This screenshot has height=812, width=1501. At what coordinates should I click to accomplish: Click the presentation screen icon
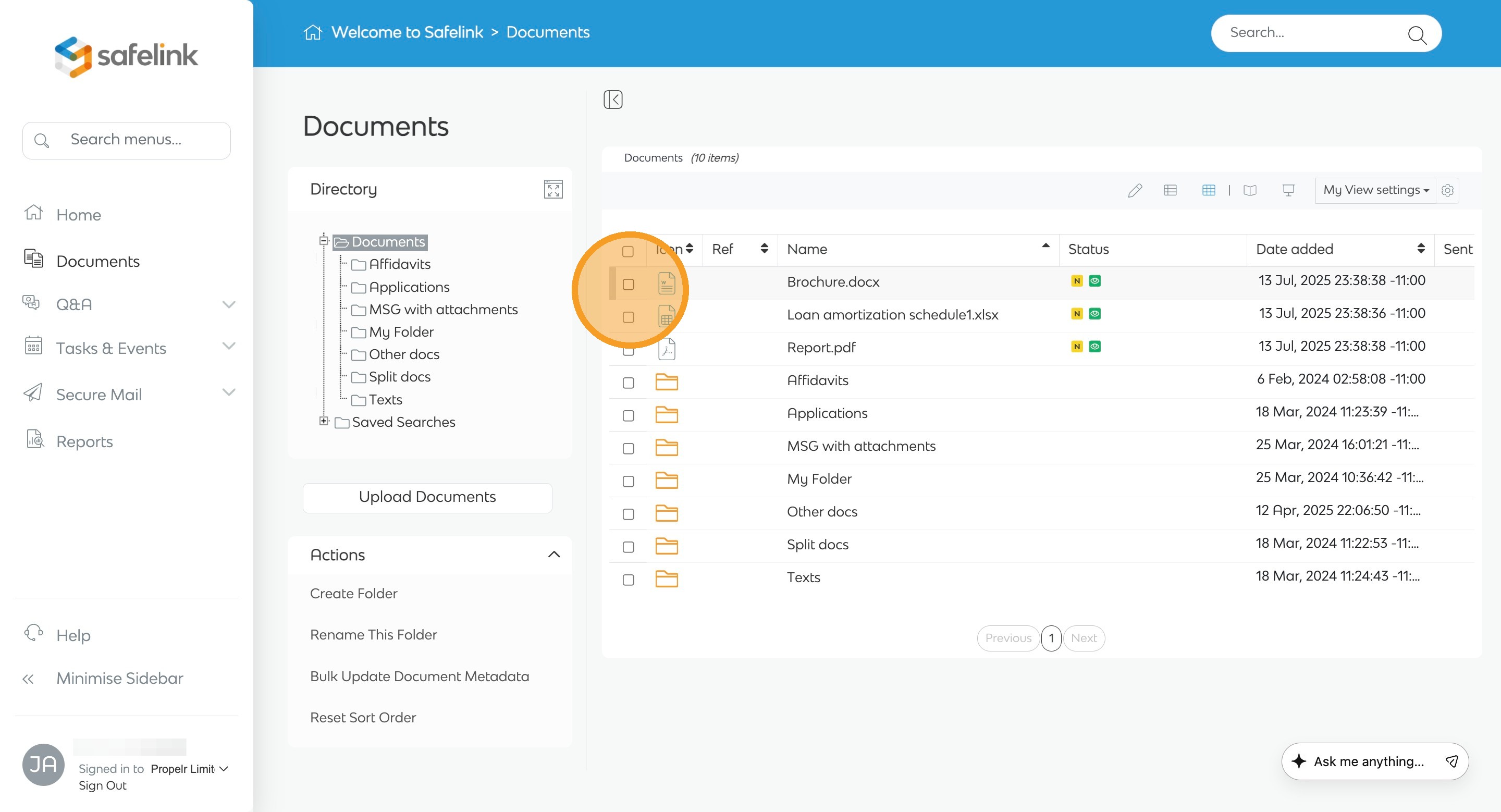(1288, 190)
